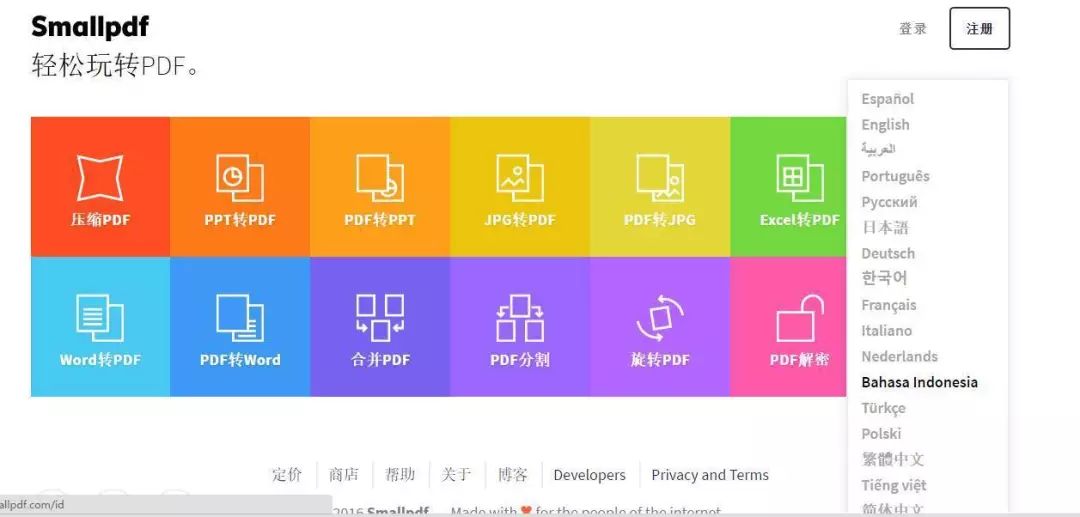Select Français in the language list

point(889,305)
